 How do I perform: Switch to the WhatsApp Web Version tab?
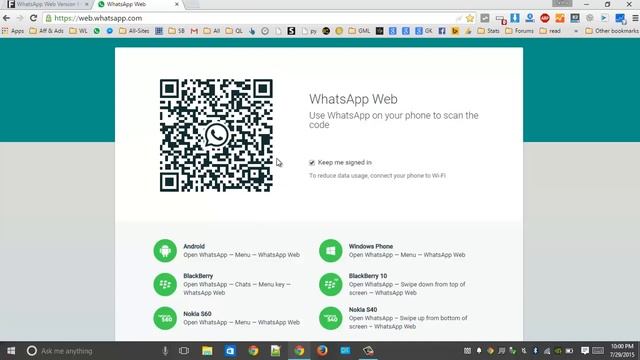pyautogui.click(x=47, y=4)
